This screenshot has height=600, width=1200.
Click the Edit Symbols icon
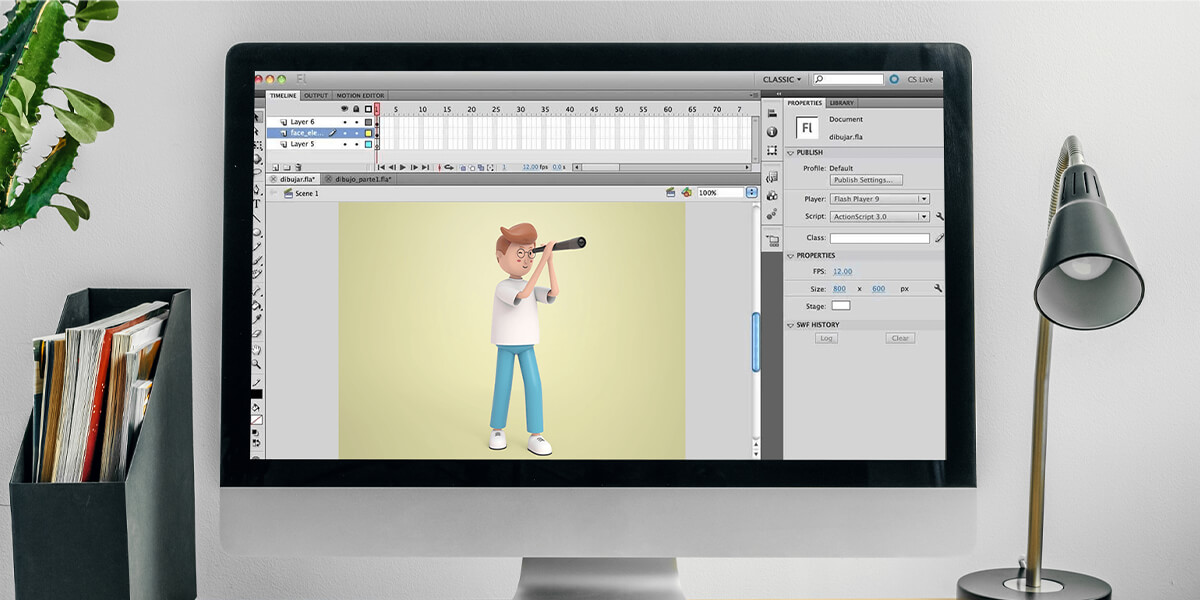tap(686, 192)
